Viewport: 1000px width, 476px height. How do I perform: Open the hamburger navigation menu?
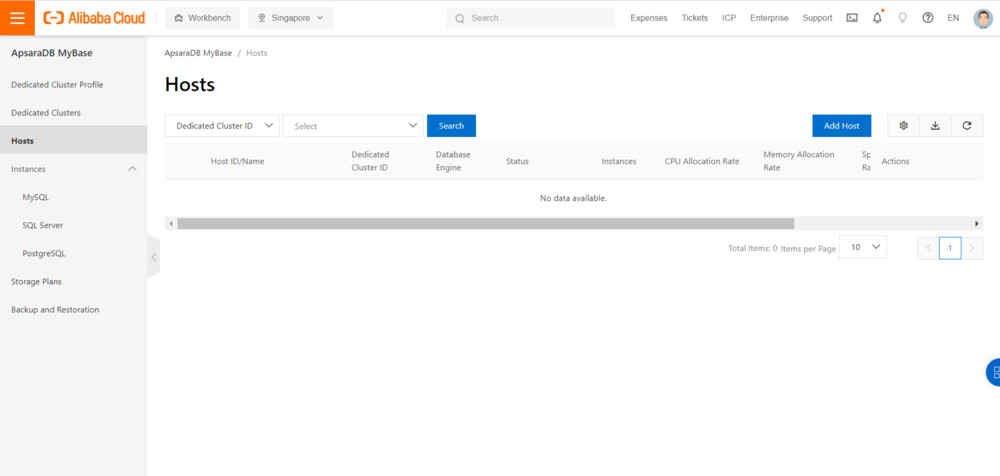17,18
